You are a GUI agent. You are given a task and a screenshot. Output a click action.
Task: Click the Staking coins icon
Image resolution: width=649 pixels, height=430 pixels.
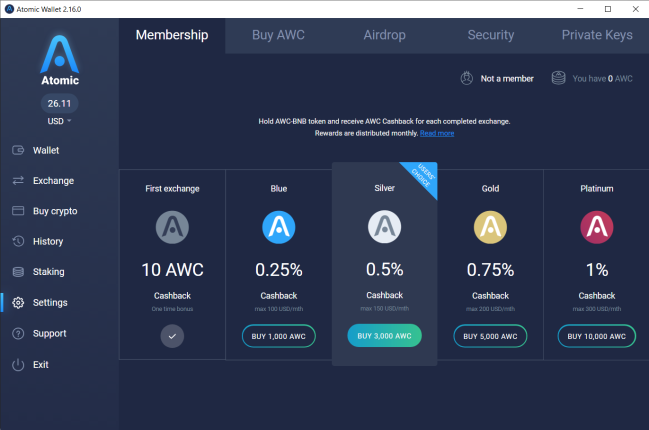(x=18, y=271)
